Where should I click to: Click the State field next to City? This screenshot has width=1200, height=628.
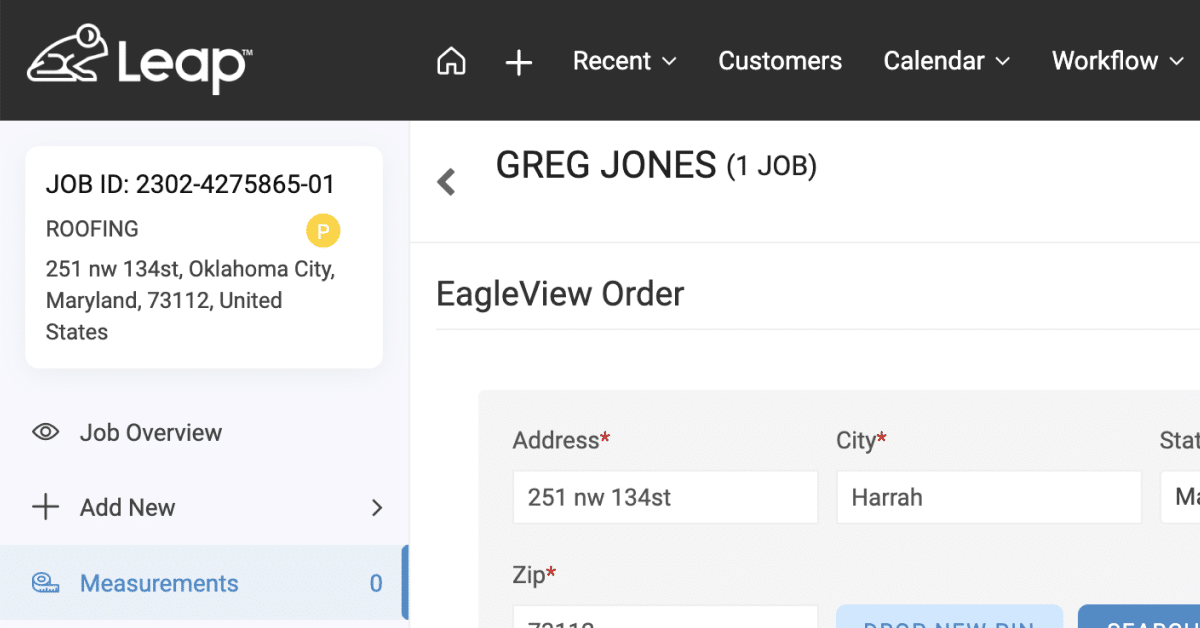(1180, 497)
